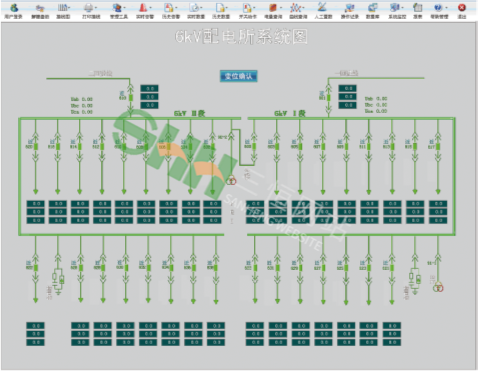Expand the dropdown arrow beside 系统监控
This screenshot has height=371, width=478.
click(x=402, y=8)
